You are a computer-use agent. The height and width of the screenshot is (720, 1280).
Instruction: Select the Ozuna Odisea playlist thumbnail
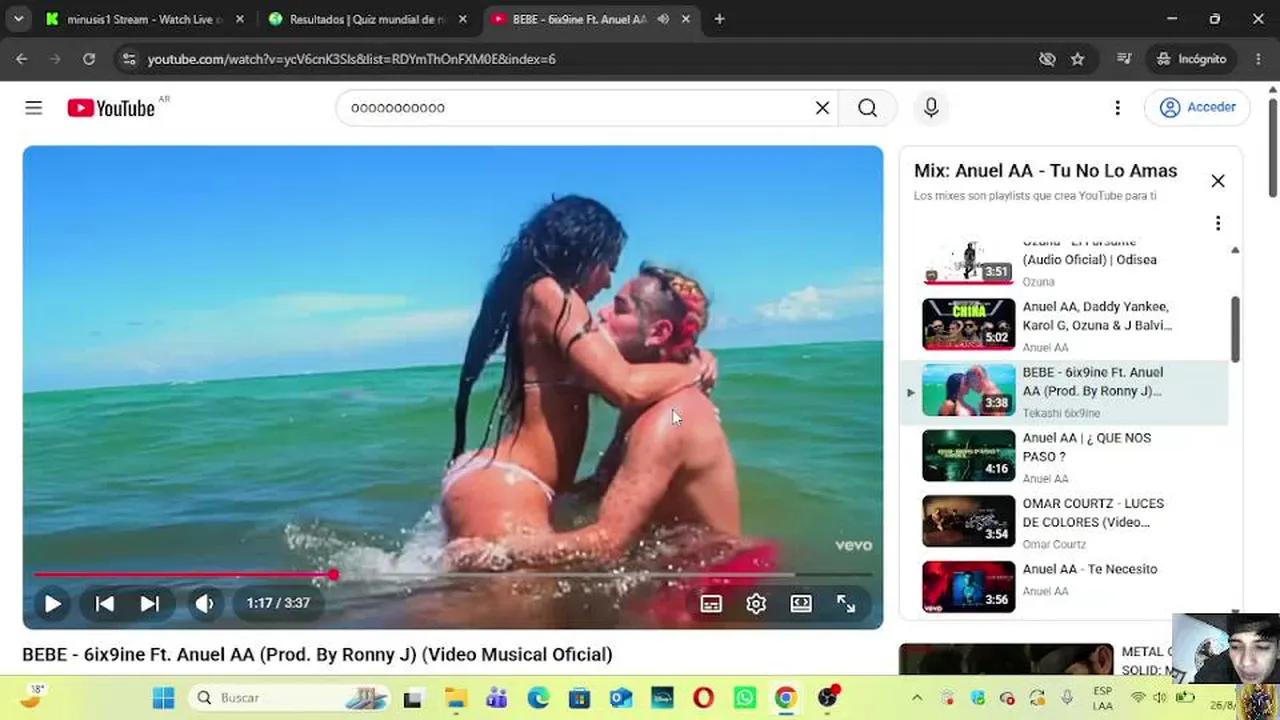coord(968,262)
